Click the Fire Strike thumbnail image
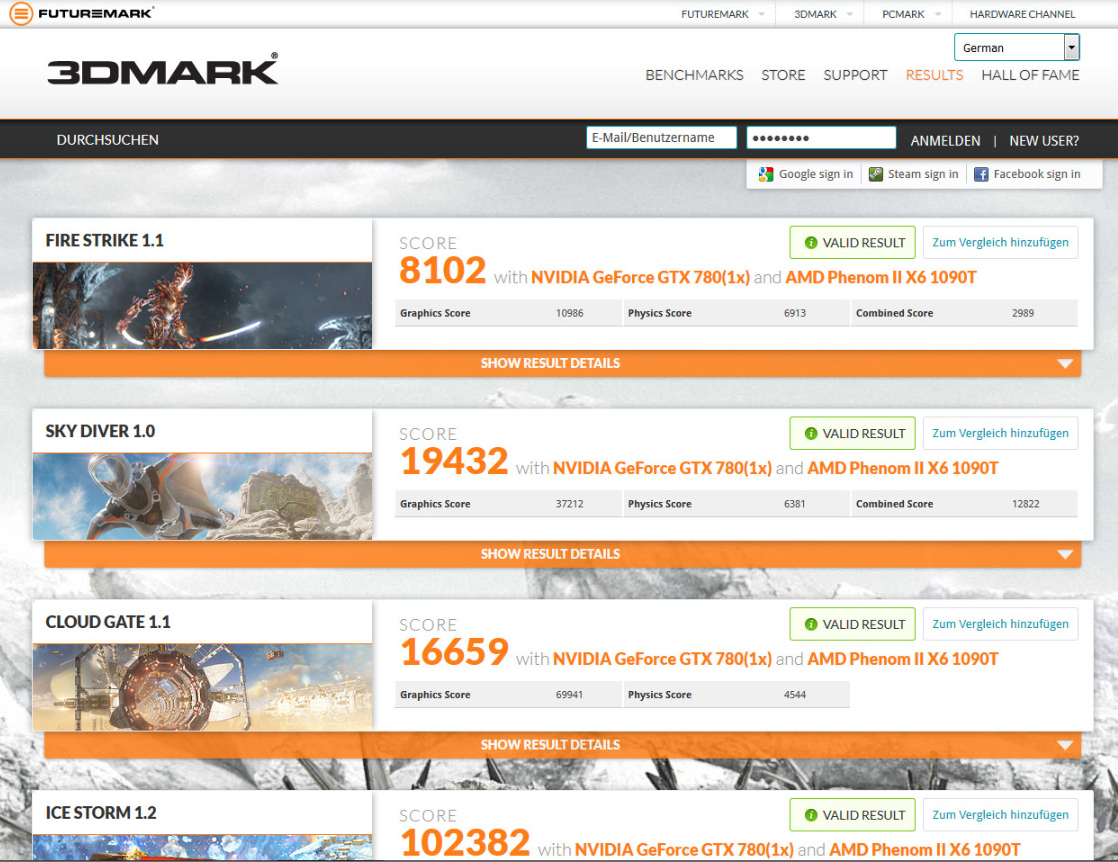 point(202,305)
